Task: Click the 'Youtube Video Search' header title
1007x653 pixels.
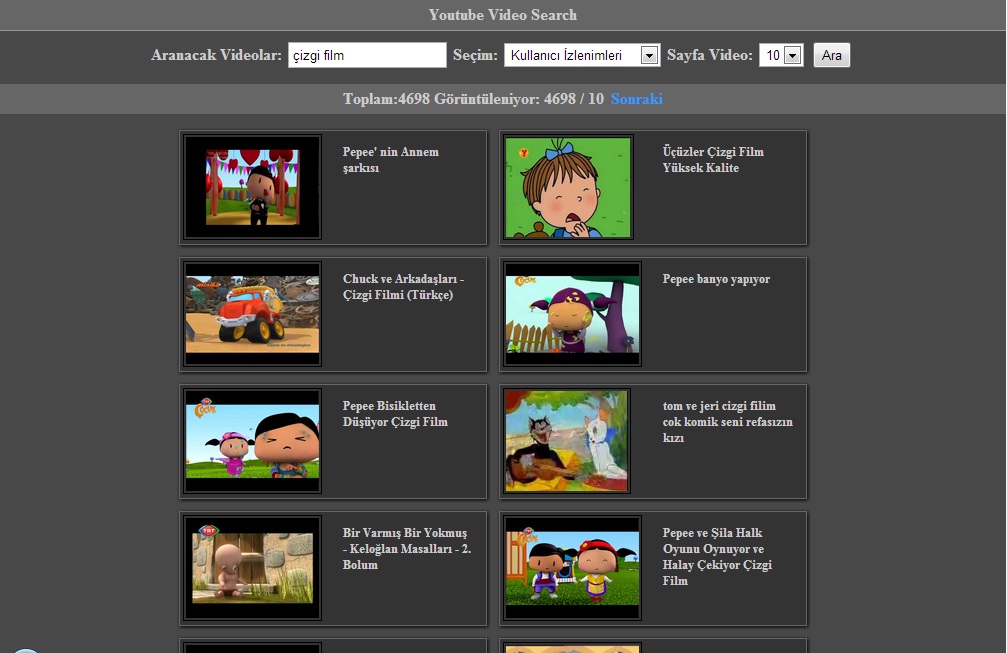Action: tap(503, 15)
